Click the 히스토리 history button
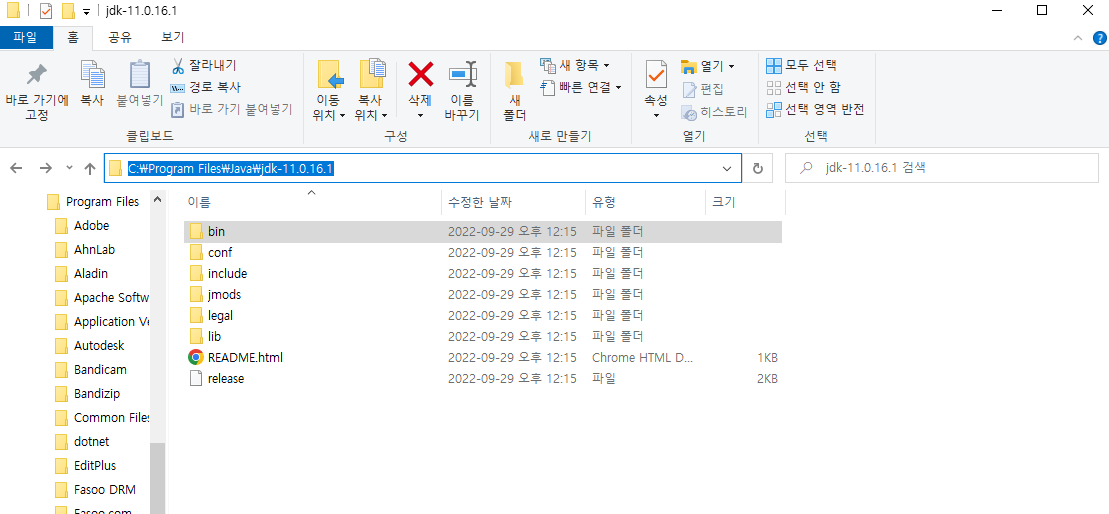The width and height of the screenshot is (1109, 514). (x=714, y=112)
